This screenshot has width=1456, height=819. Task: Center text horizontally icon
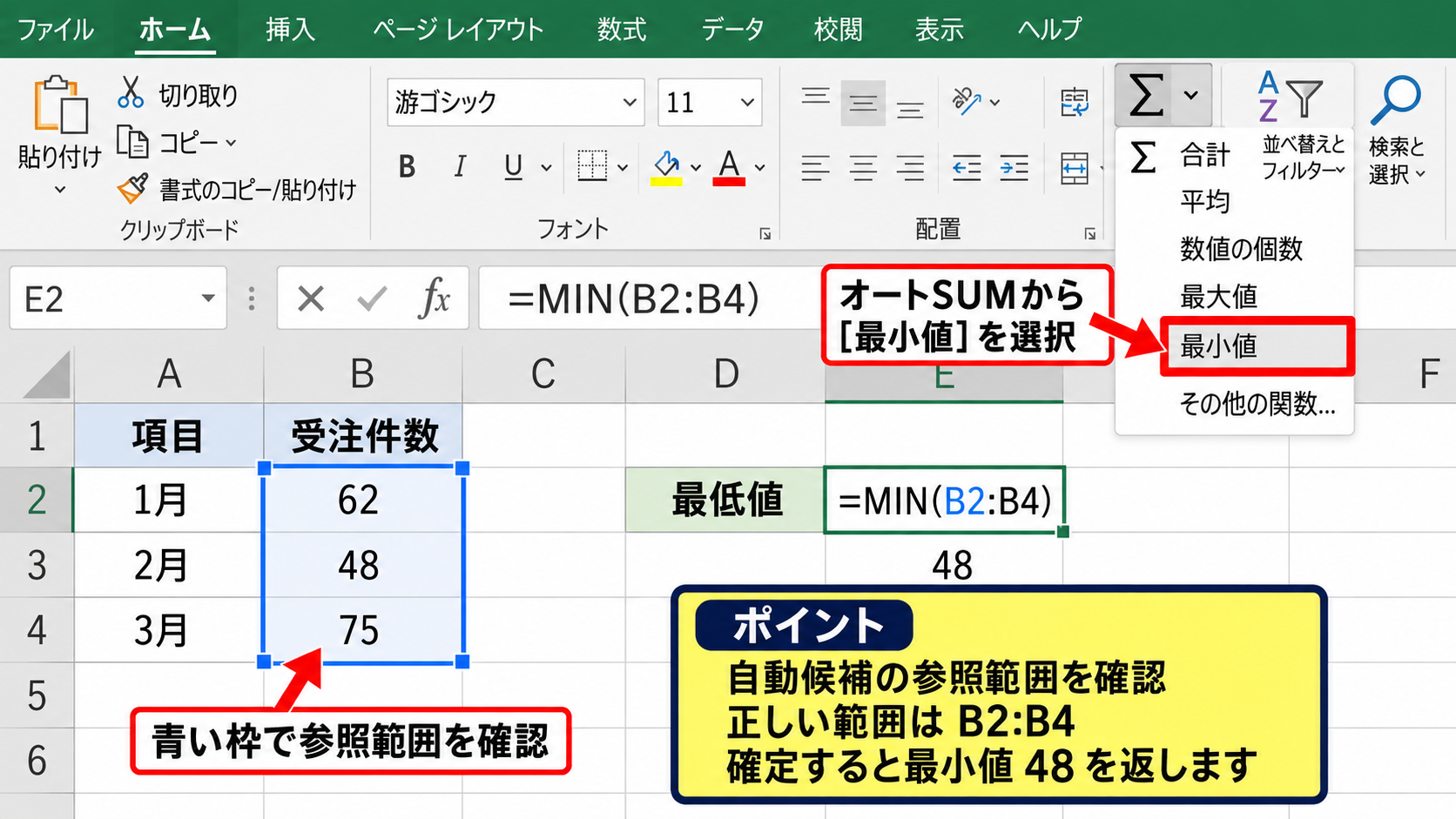tap(863, 167)
